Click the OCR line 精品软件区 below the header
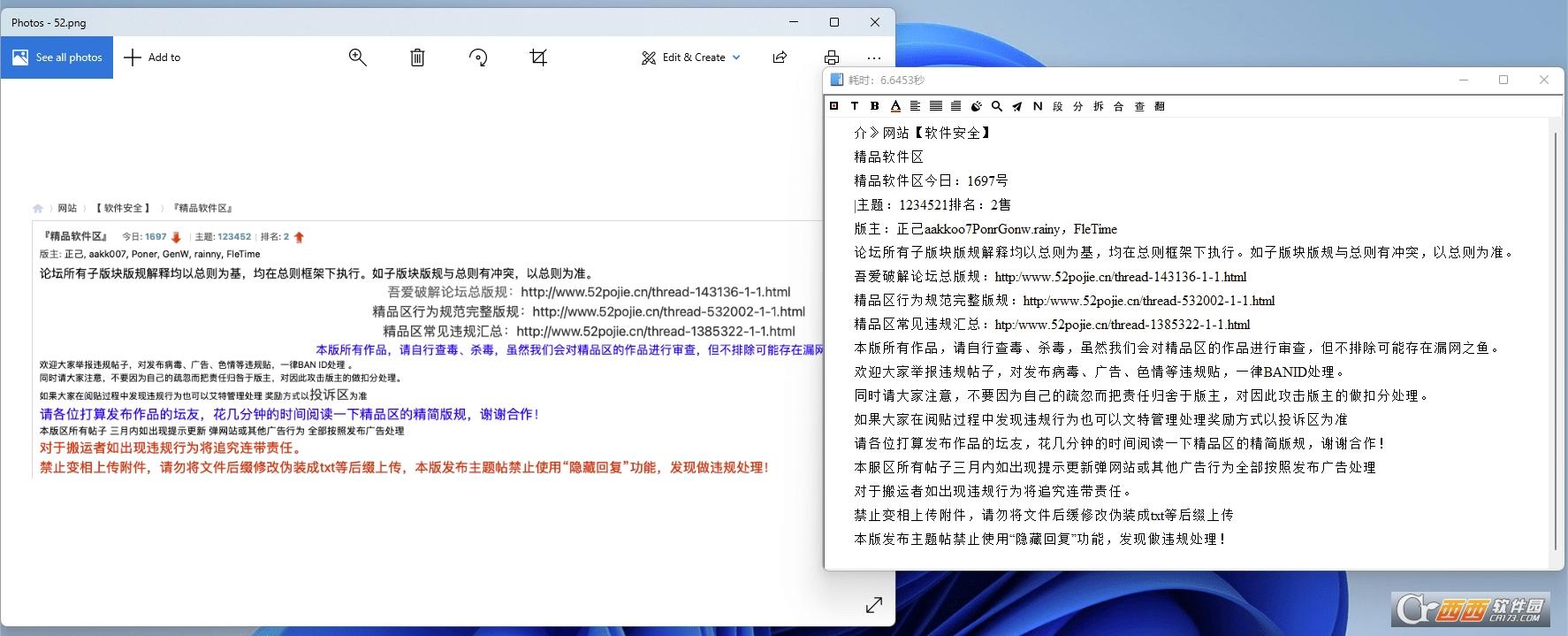 coord(889,157)
